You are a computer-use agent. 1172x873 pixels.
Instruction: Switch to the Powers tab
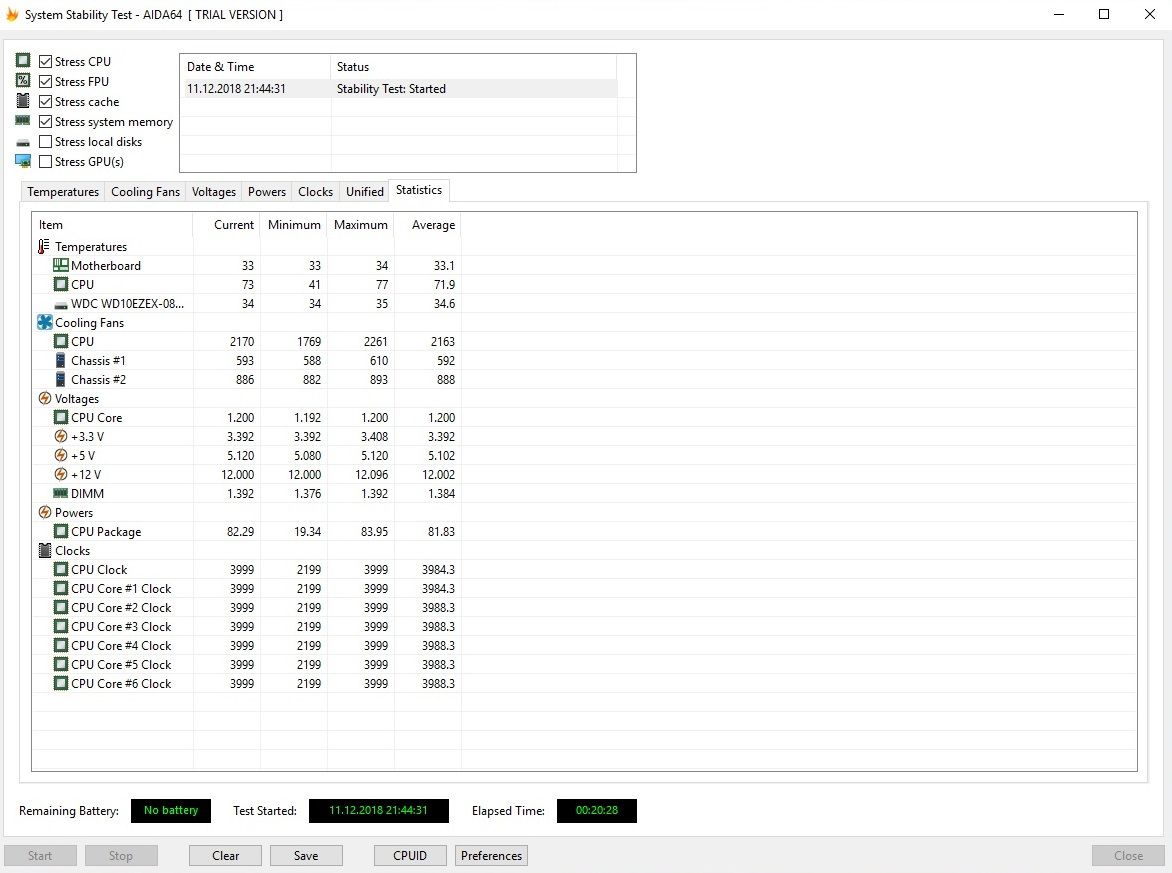(x=267, y=191)
